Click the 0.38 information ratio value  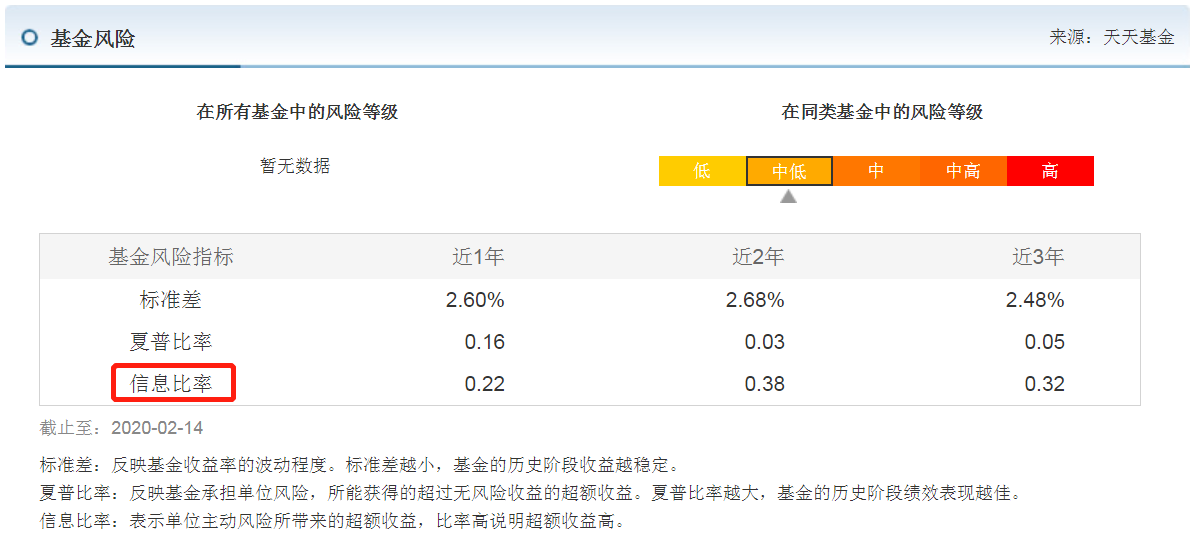[x=765, y=383]
